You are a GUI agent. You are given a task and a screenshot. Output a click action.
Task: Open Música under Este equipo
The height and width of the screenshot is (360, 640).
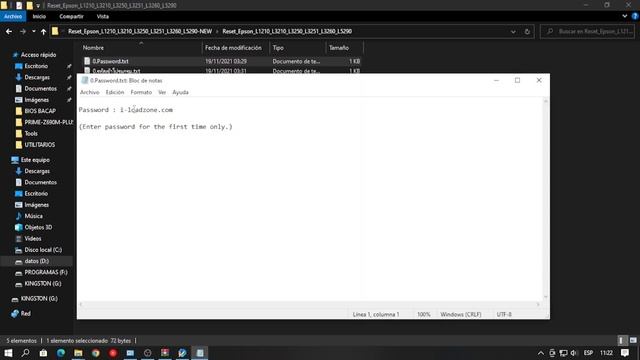[33, 216]
